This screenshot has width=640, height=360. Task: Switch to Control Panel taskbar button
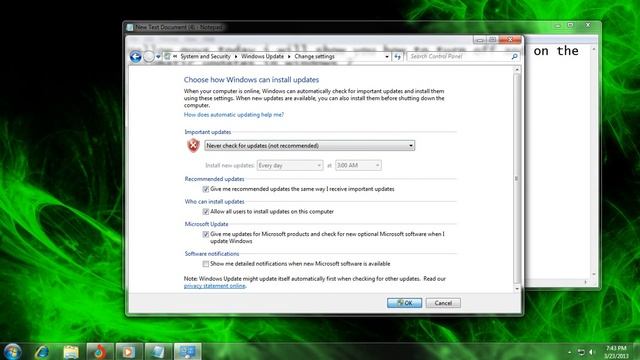point(187,351)
